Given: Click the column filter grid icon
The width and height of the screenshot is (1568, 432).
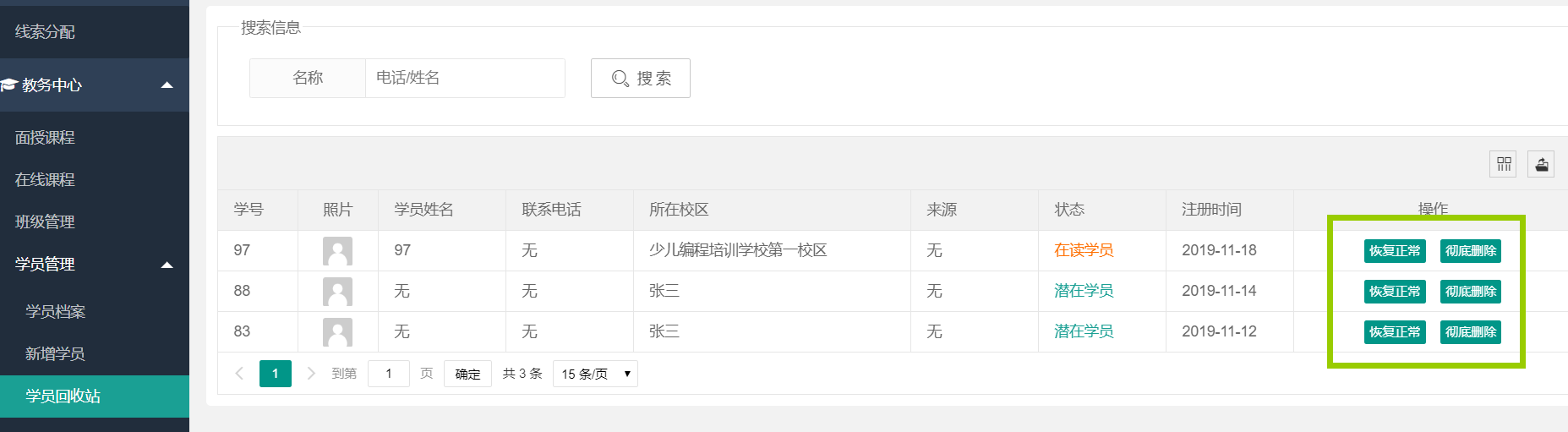Looking at the screenshot, I should tap(1503, 164).
